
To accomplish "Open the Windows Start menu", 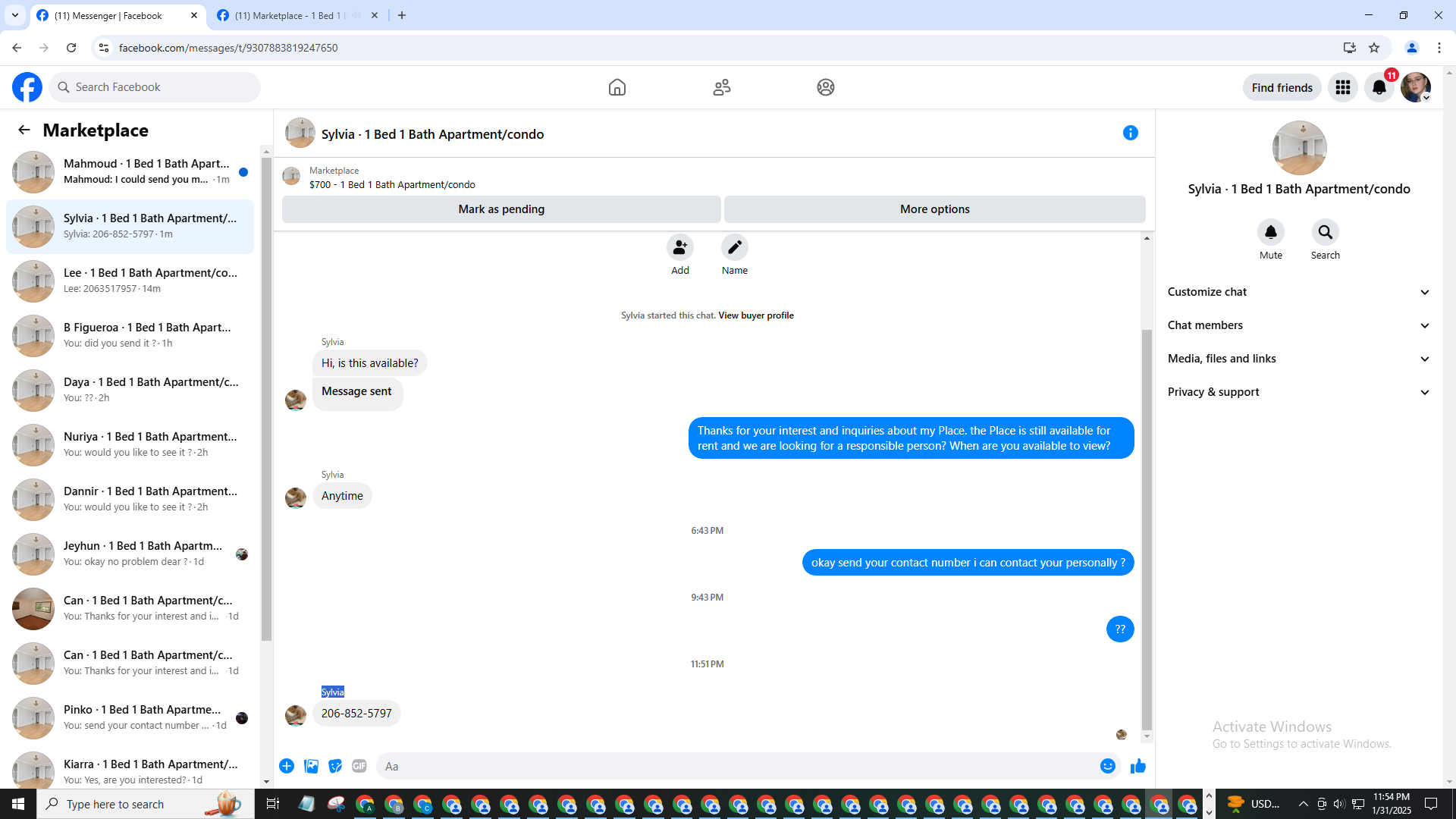I will [x=18, y=804].
